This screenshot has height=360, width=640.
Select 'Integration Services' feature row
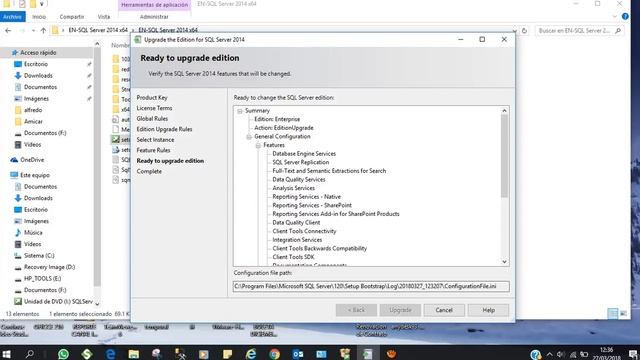pyautogui.click(x=297, y=240)
